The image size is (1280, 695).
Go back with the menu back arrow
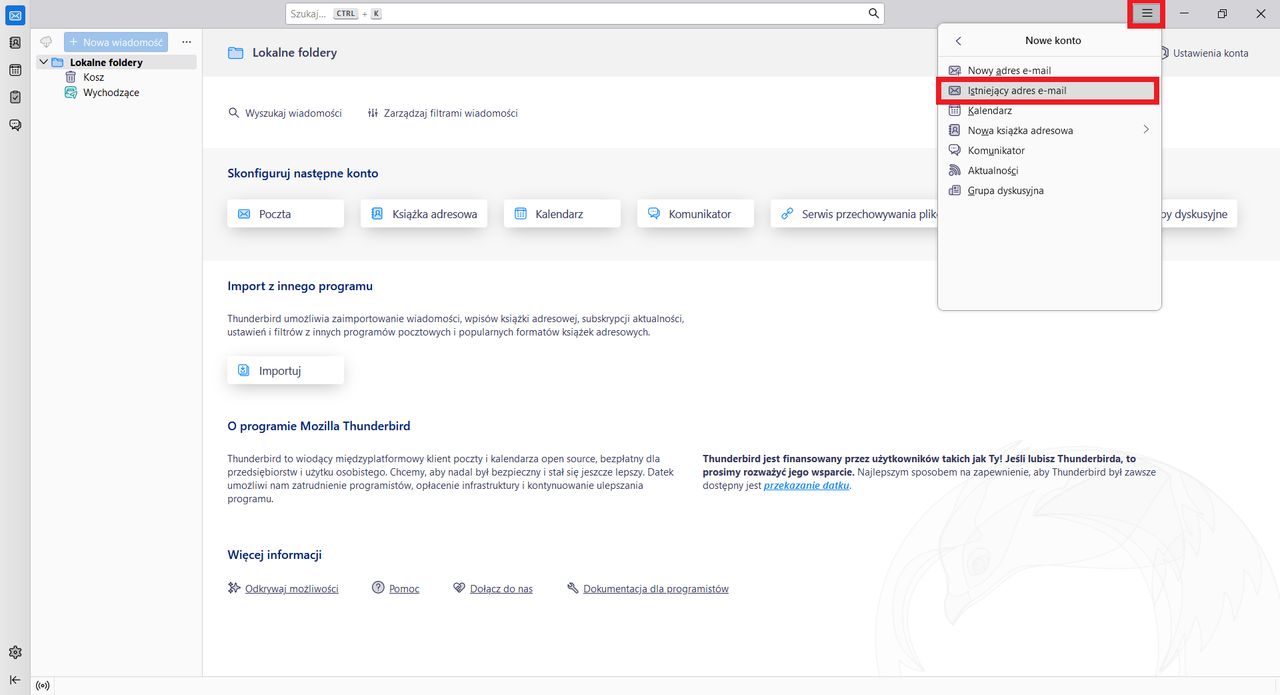958,41
